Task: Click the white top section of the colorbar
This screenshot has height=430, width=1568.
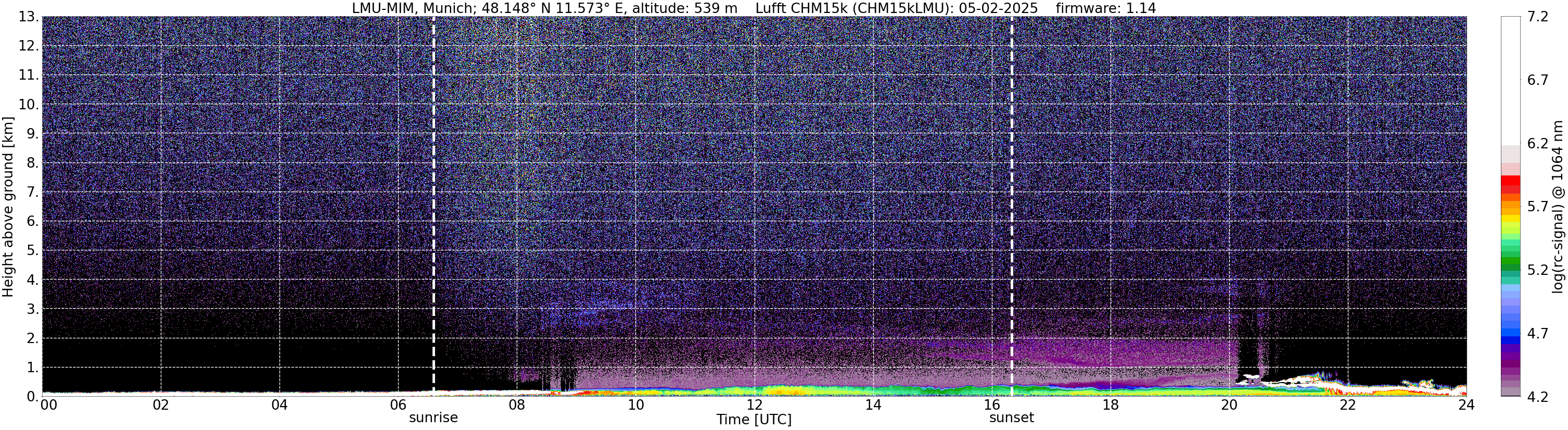Action: pos(1511,80)
